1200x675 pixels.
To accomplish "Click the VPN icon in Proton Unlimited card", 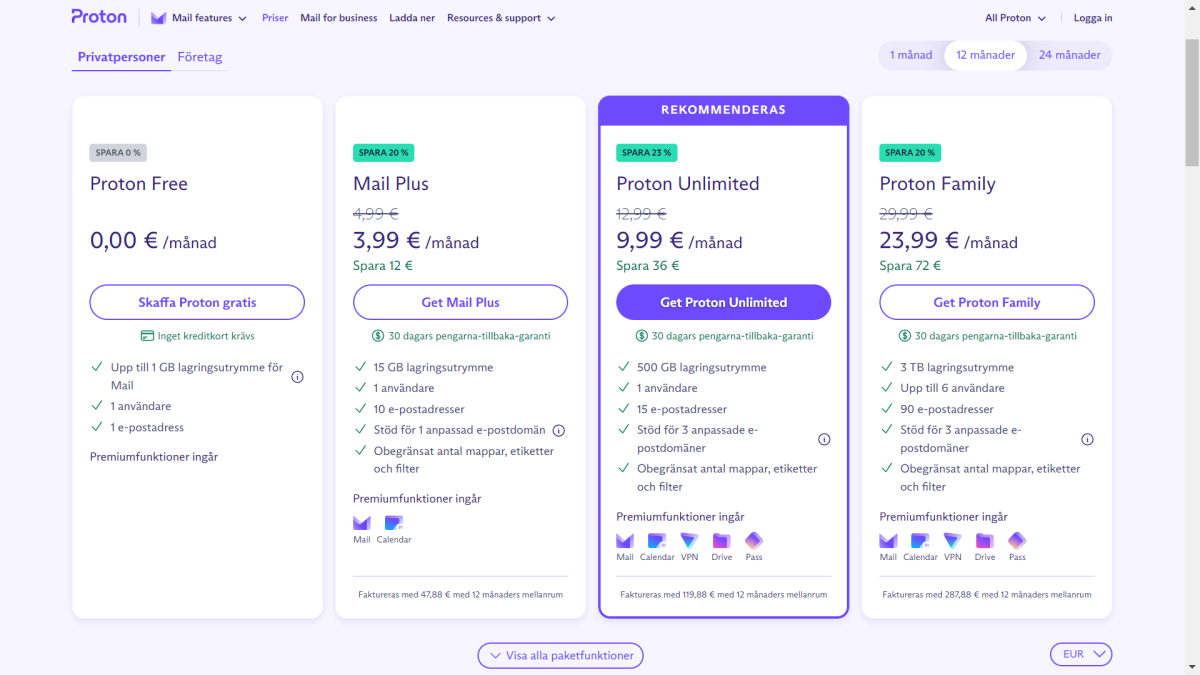I will [x=689, y=541].
